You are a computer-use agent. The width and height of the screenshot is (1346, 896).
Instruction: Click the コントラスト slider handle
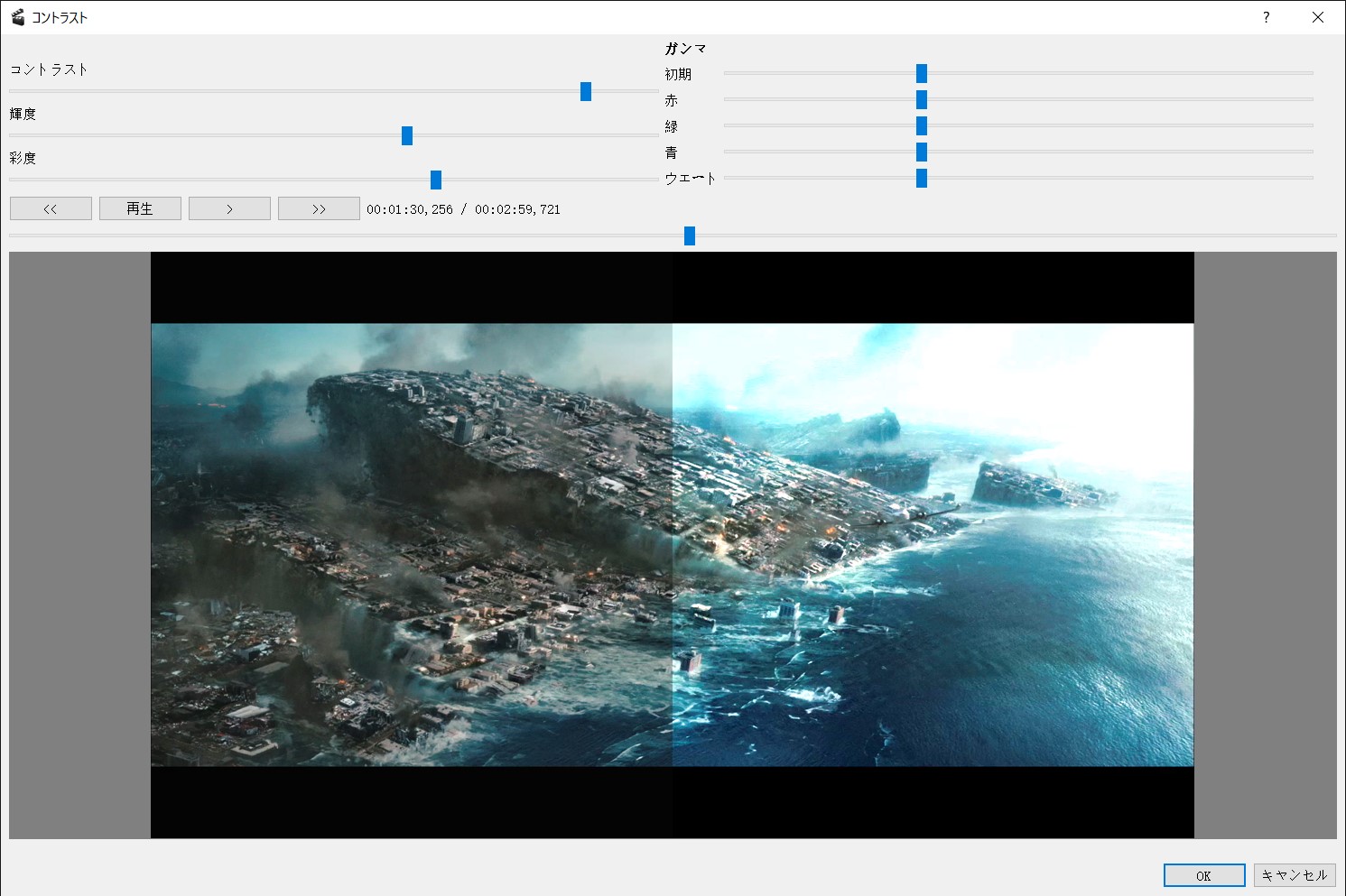coord(586,91)
